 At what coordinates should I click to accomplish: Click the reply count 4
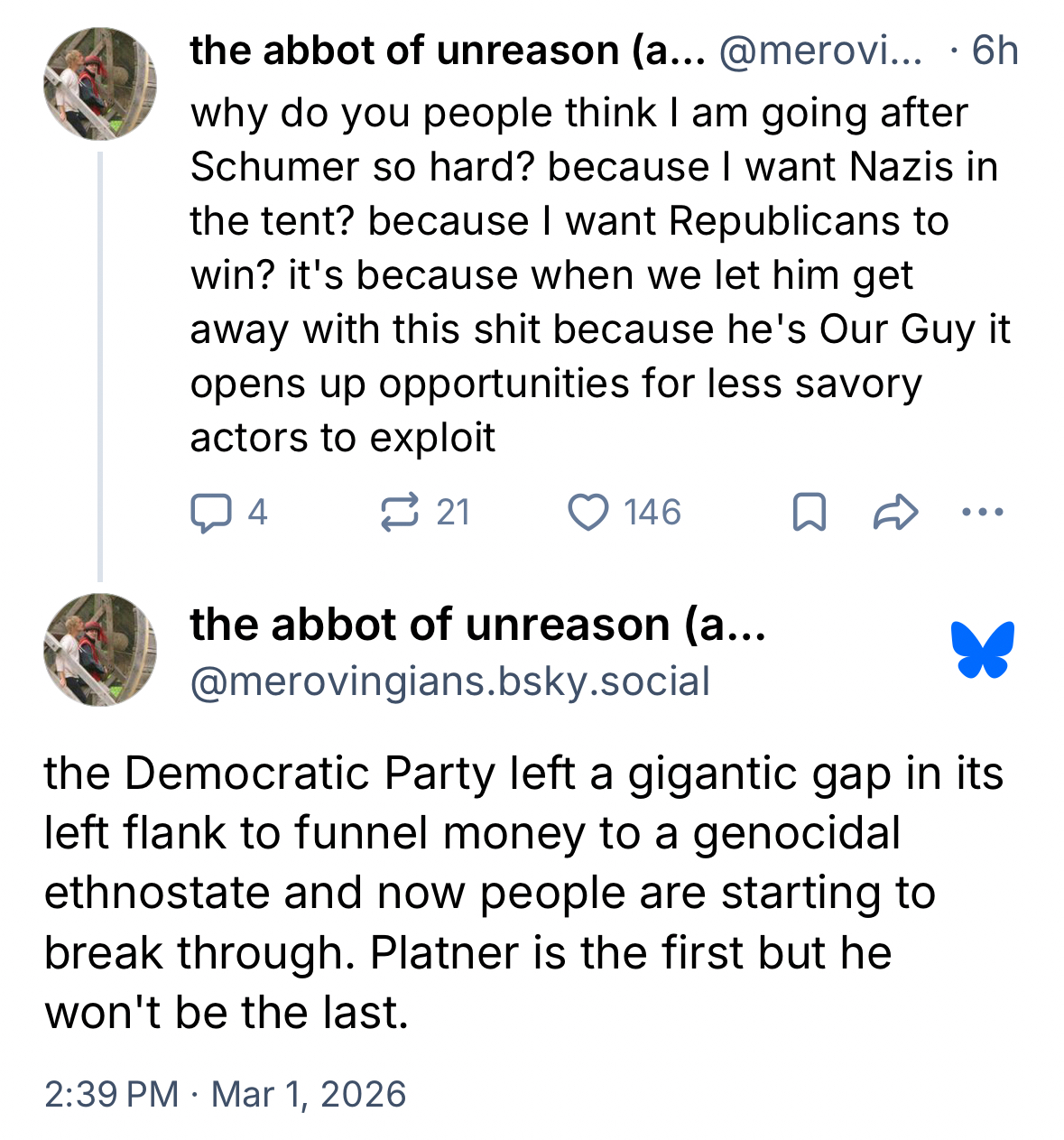tap(257, 513)
